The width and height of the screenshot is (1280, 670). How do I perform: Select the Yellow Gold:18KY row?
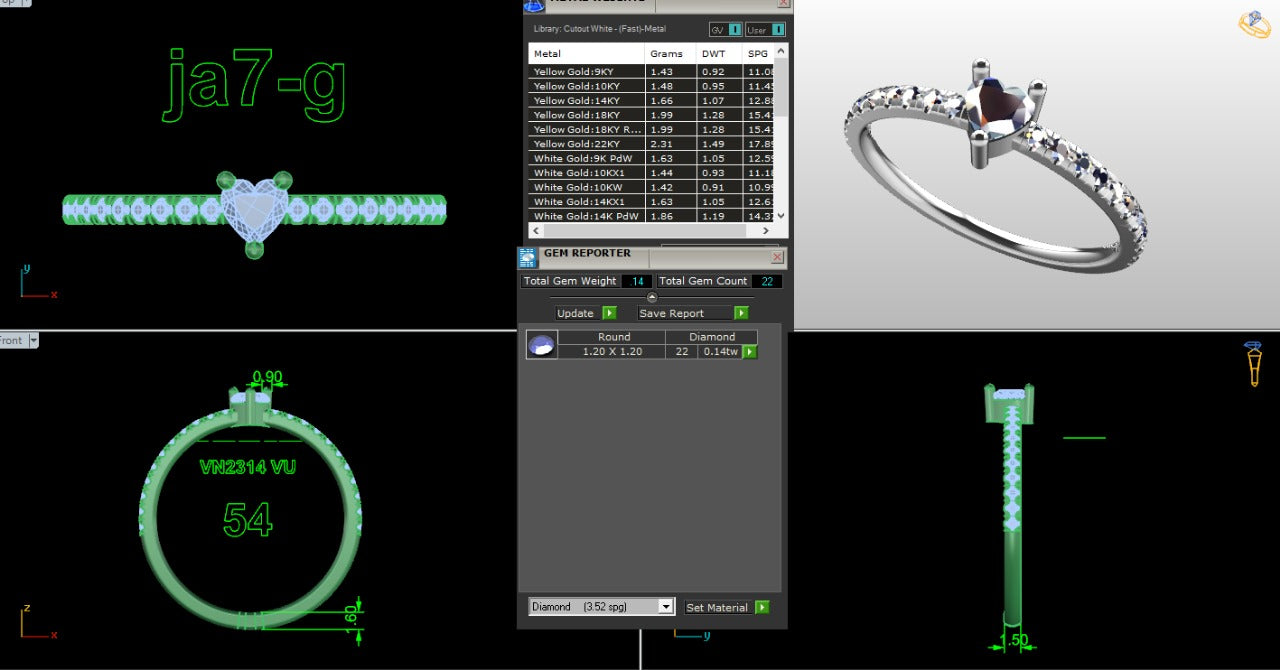point(652,115)
